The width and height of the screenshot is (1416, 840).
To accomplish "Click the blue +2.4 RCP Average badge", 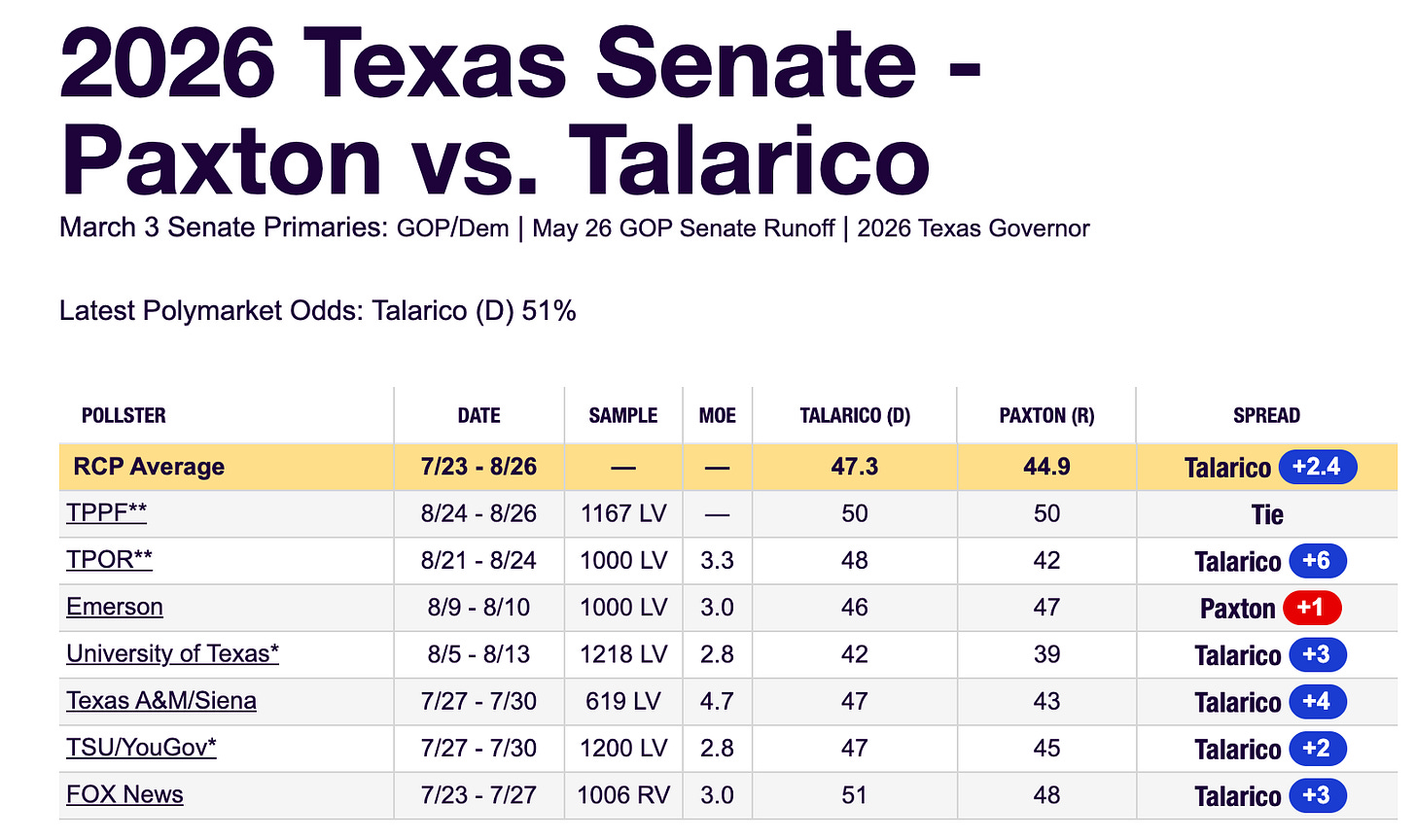I will coord(1317,467).
